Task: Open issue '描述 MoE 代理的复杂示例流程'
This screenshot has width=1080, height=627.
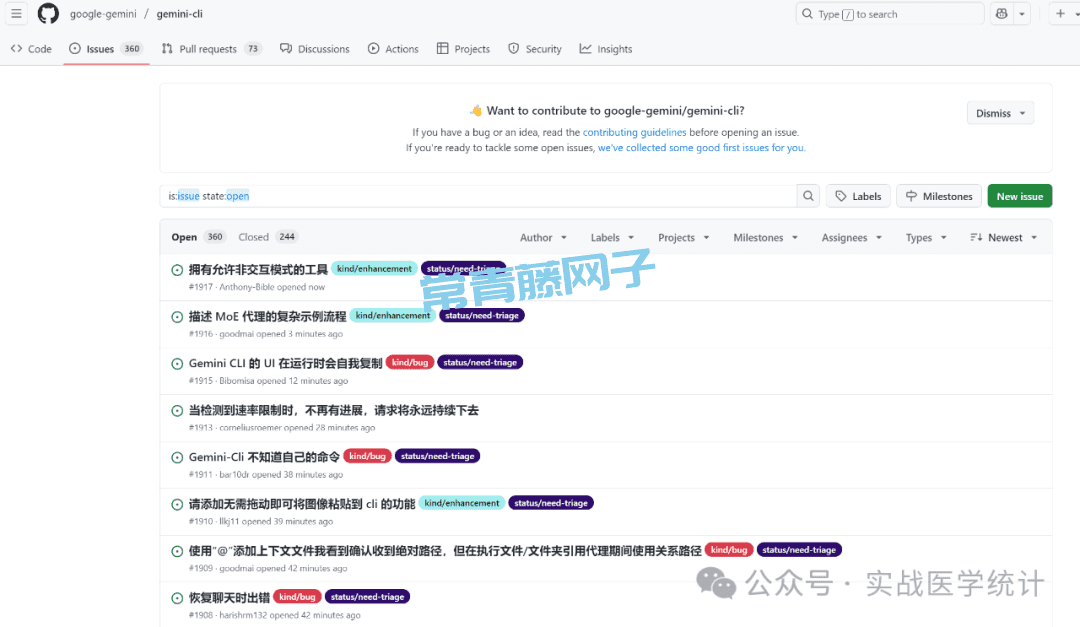Action: pos(267,316)
